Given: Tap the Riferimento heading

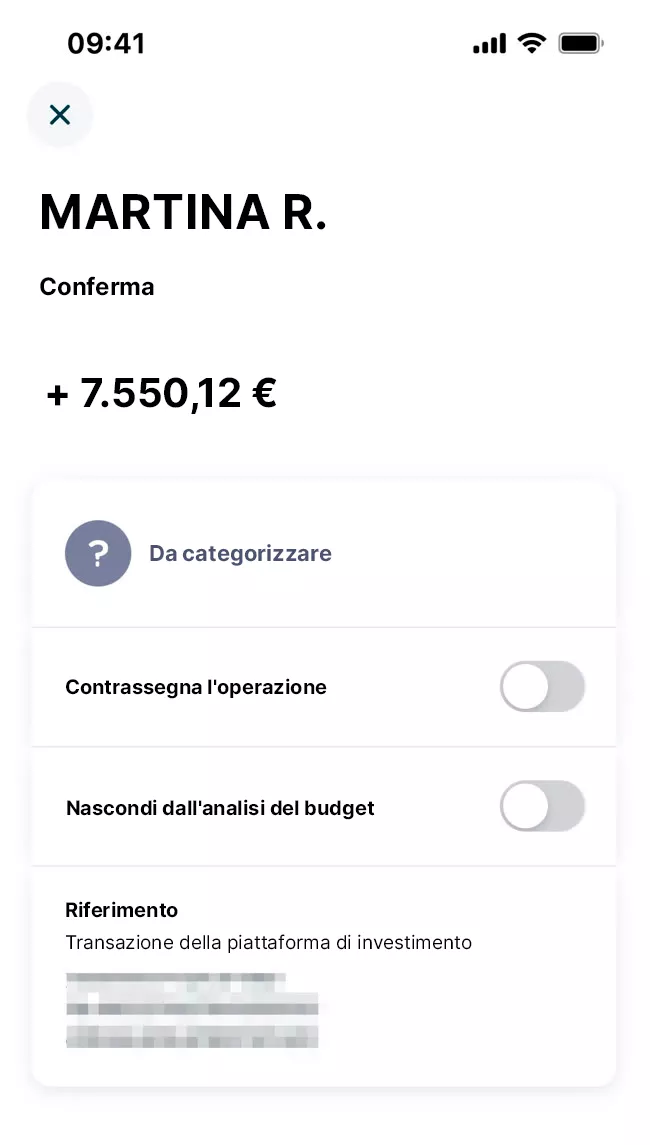Looking at the screenshot, I should [122, 910].
